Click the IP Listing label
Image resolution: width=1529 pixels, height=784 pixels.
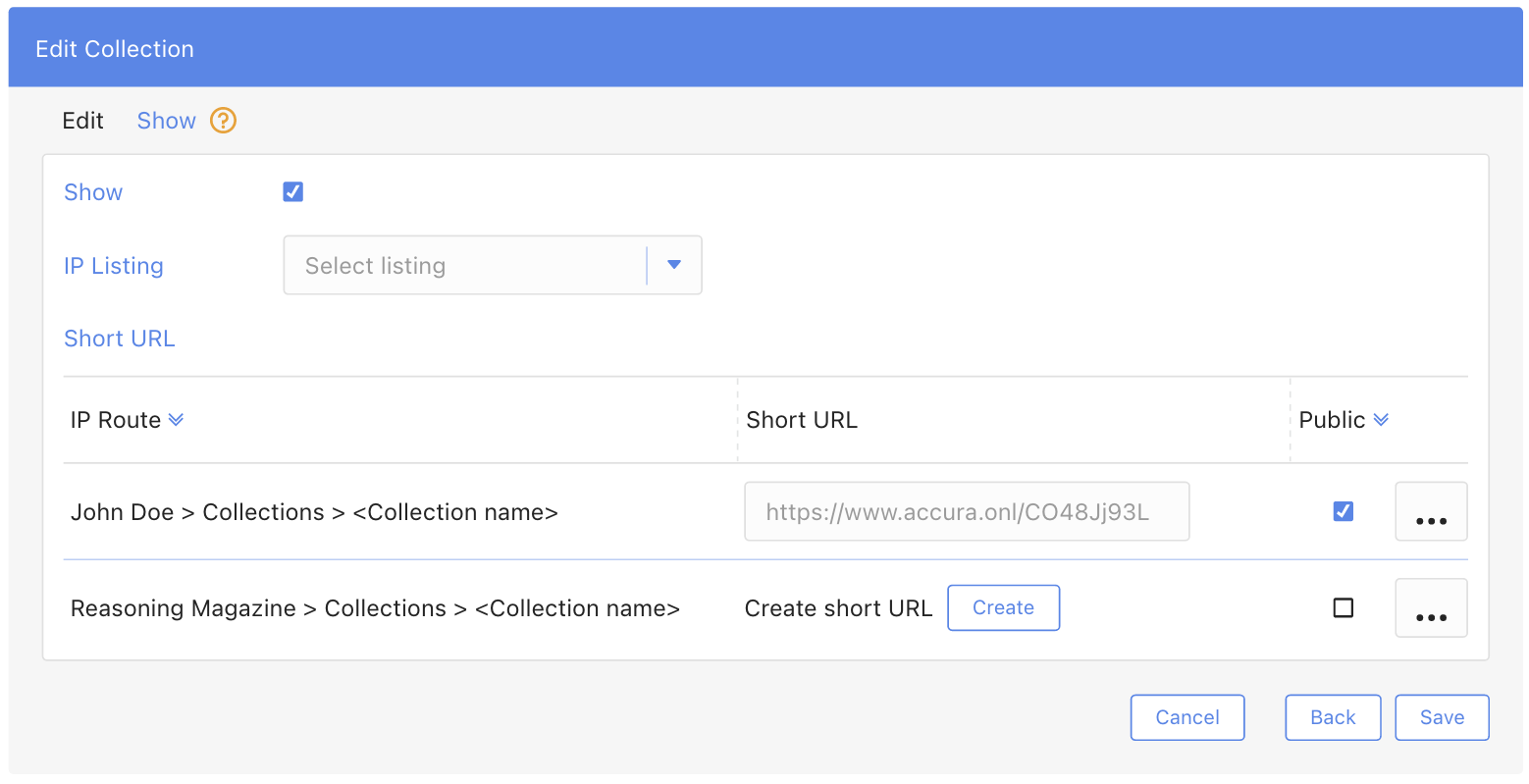[114, 266]
